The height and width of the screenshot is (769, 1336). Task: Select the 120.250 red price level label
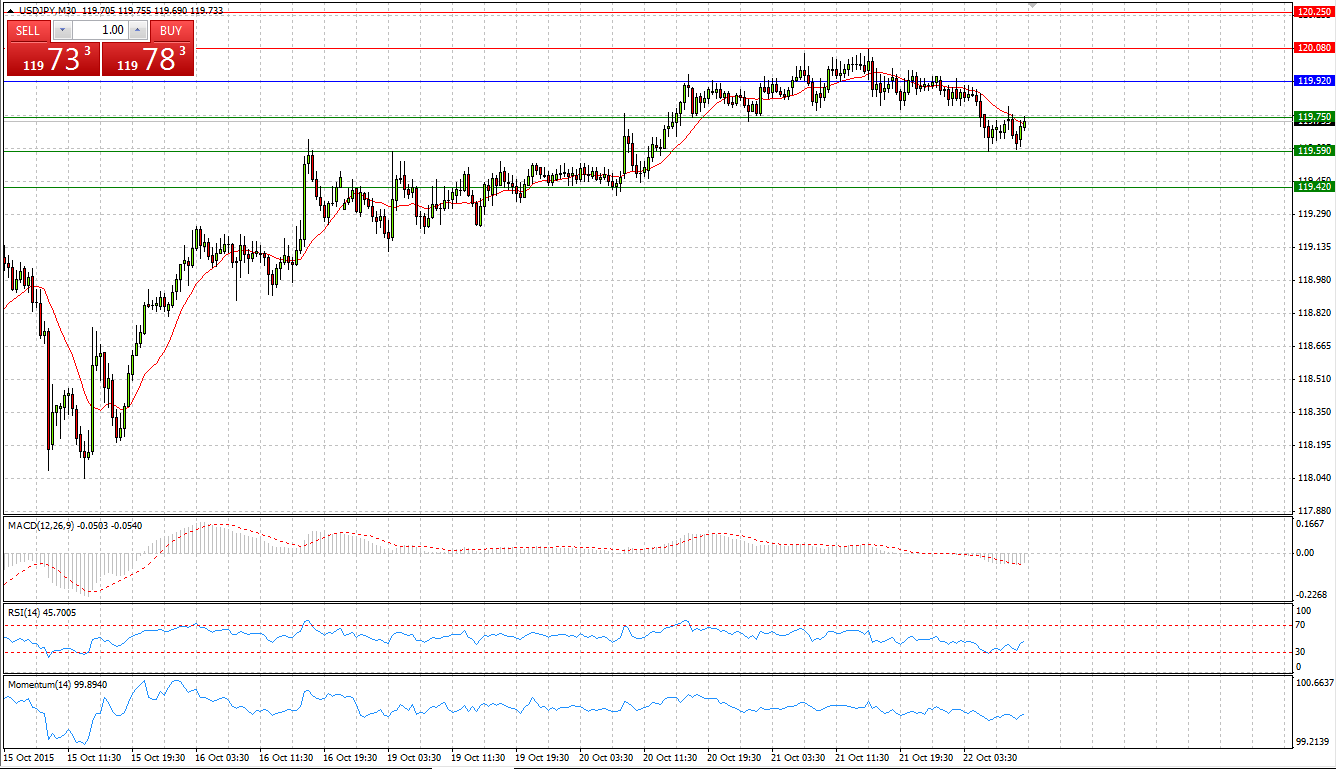[x=1313, y=12]
